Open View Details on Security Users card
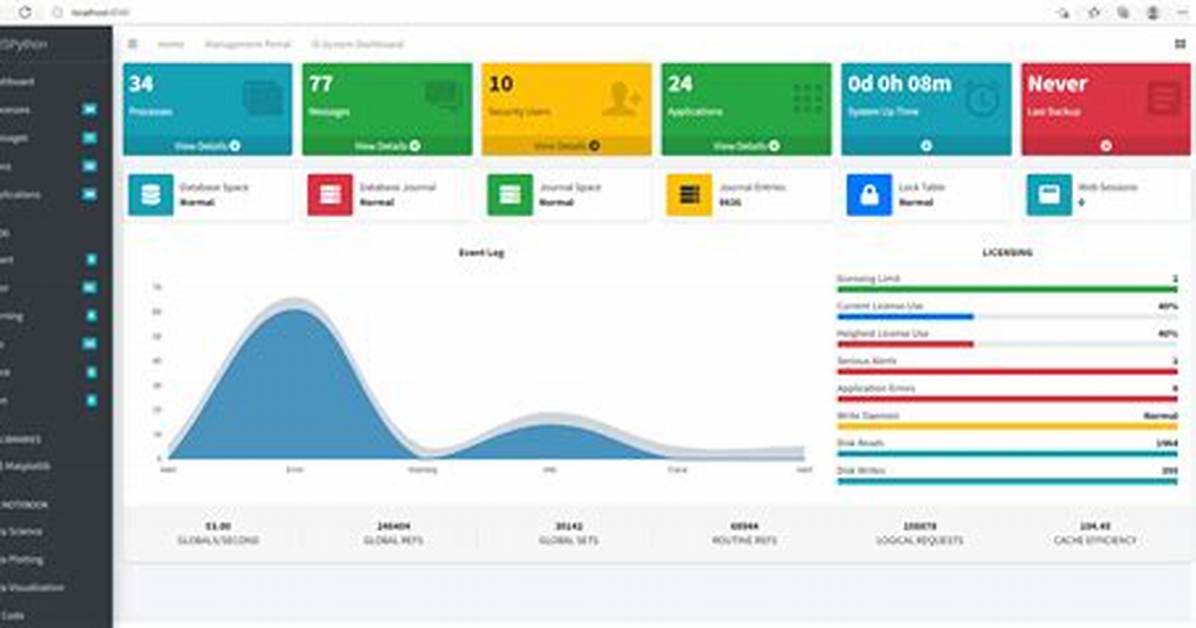 567,146
